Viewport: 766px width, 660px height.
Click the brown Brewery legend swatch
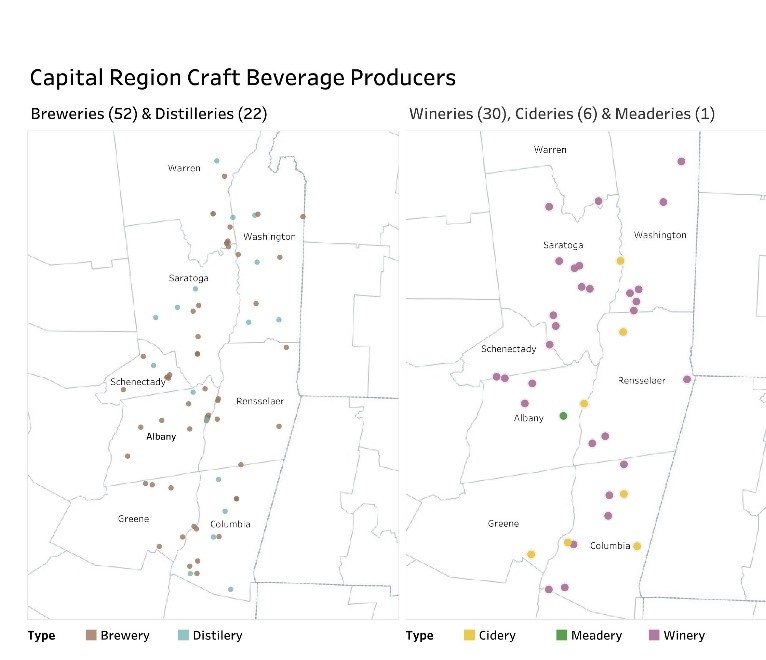tap(92, 635)
